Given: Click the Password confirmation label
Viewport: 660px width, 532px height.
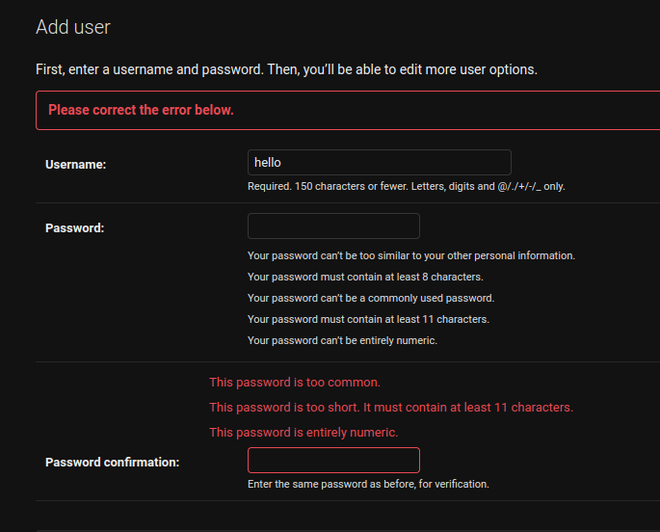Looking at the screenshot, I should (112, 462).
